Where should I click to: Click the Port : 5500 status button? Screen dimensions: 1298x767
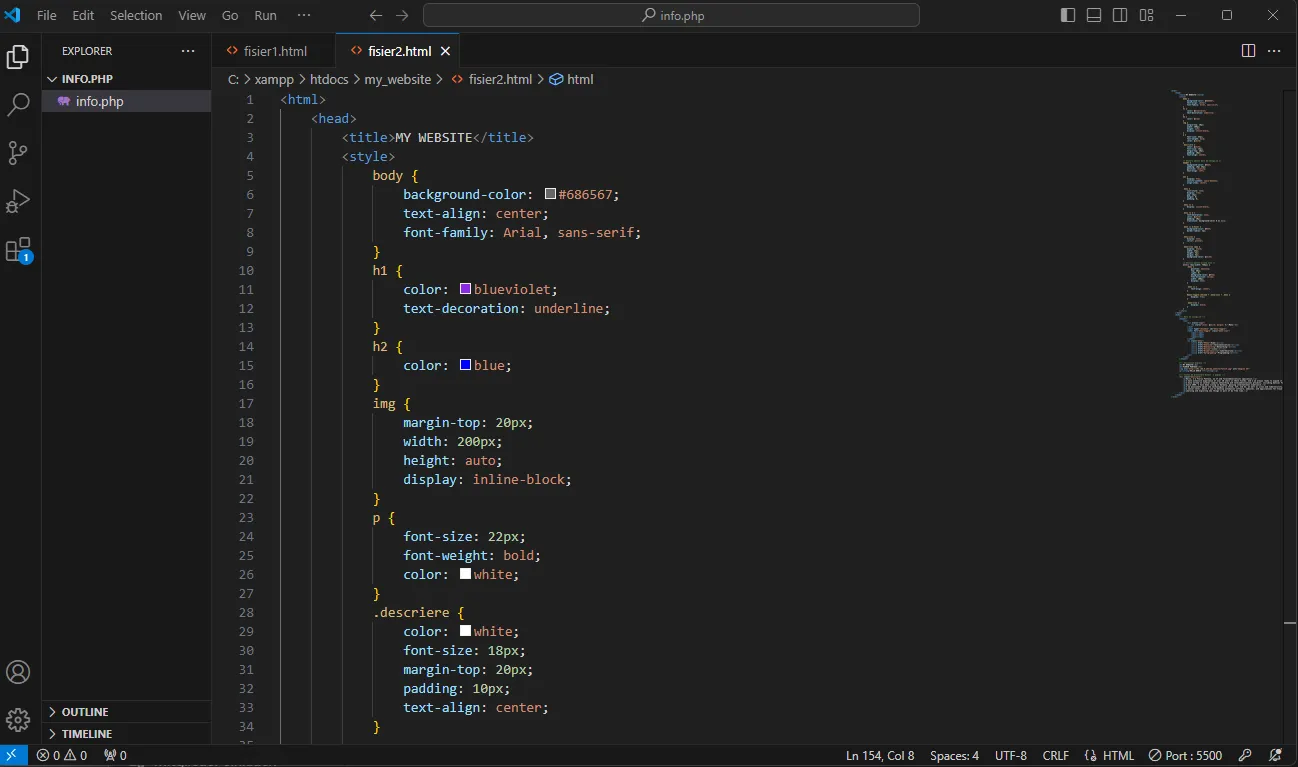[1185, 756]
